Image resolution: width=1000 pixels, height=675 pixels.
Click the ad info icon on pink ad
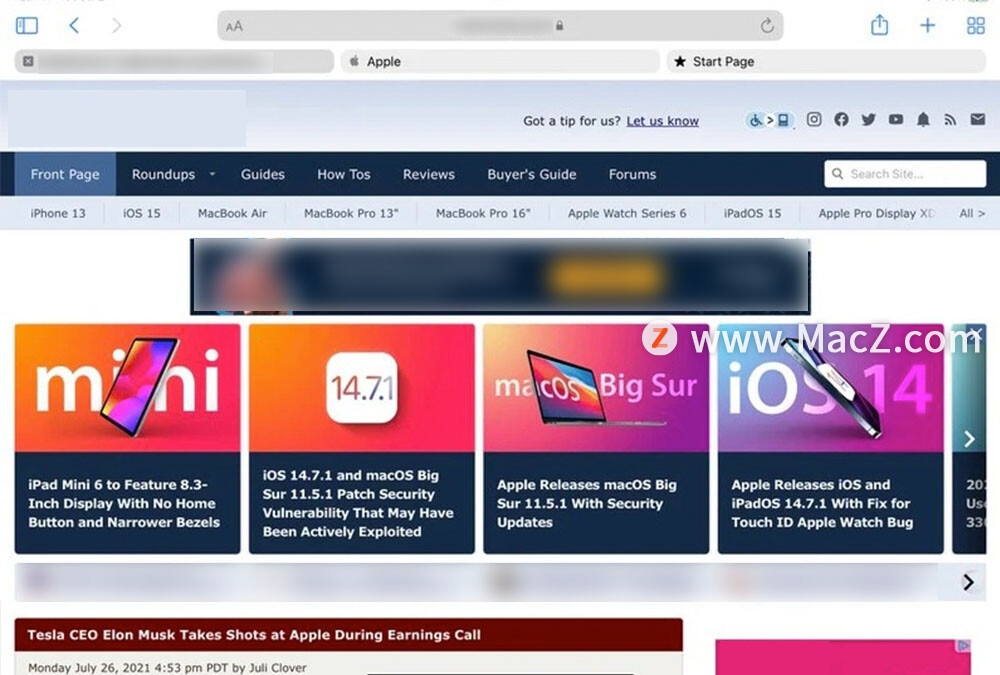click(963, 646)
